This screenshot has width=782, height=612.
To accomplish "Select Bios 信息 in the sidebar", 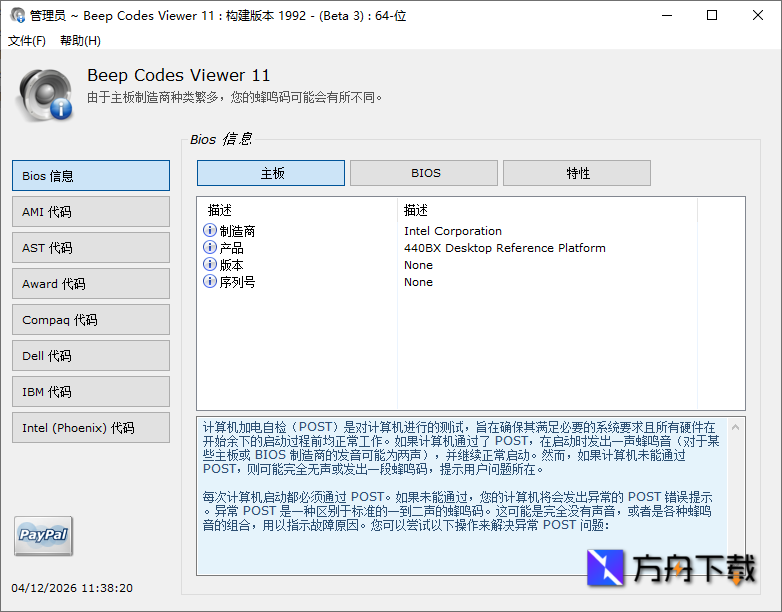I will tap(91, 176).
